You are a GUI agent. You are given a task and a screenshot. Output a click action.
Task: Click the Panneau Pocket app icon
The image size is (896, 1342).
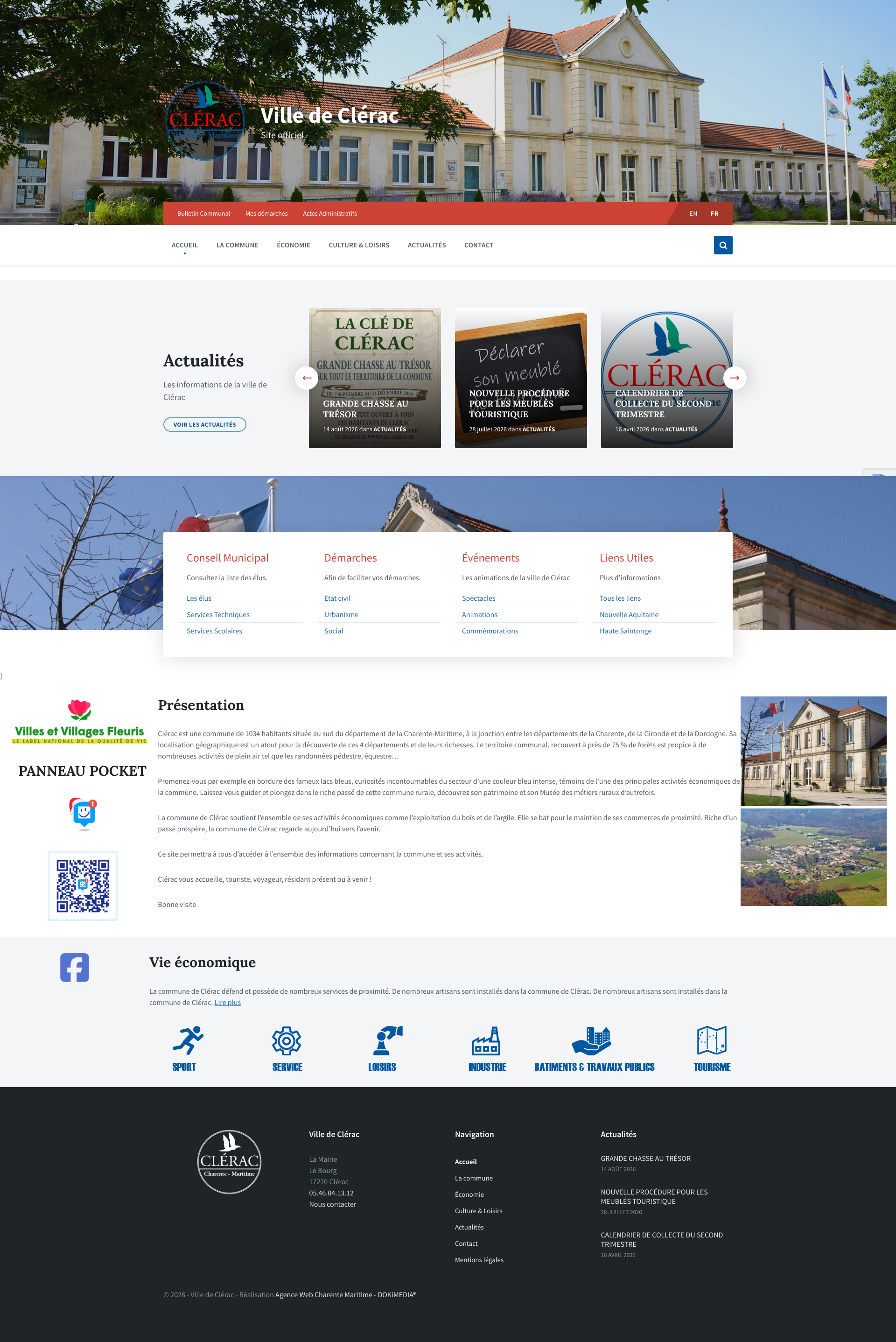[x=84, y=813]
